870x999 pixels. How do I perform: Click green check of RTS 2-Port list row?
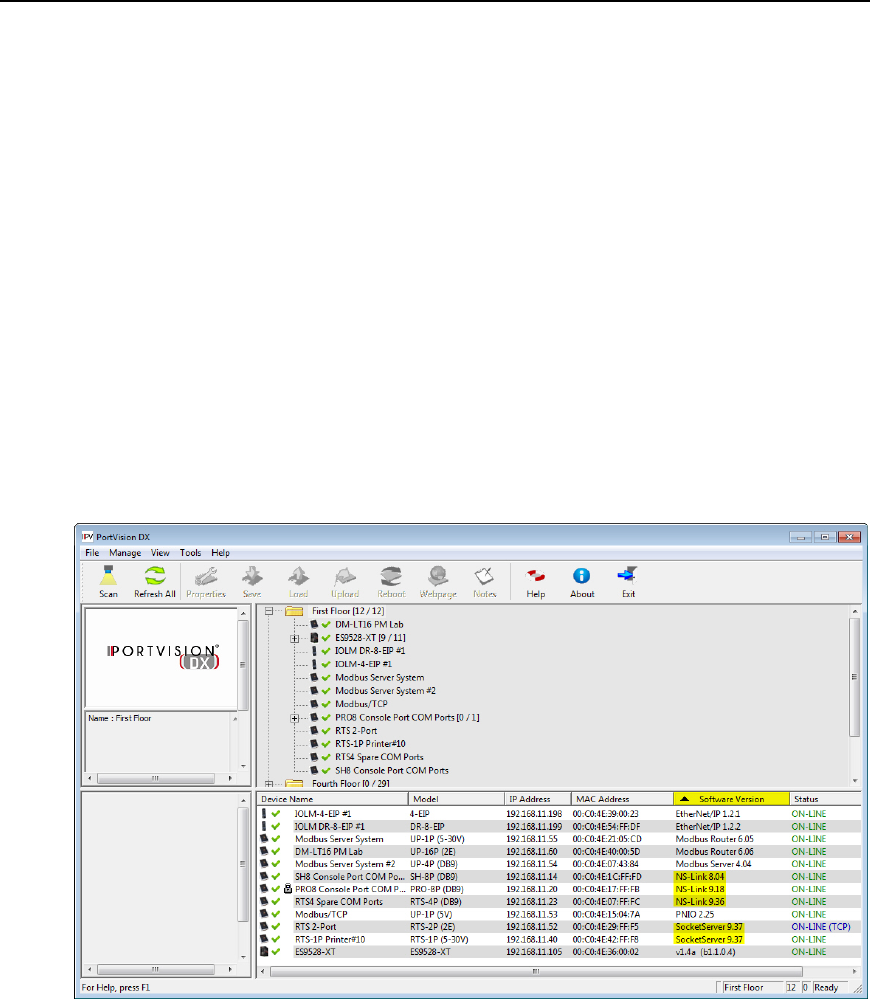[x=276, y=927]
